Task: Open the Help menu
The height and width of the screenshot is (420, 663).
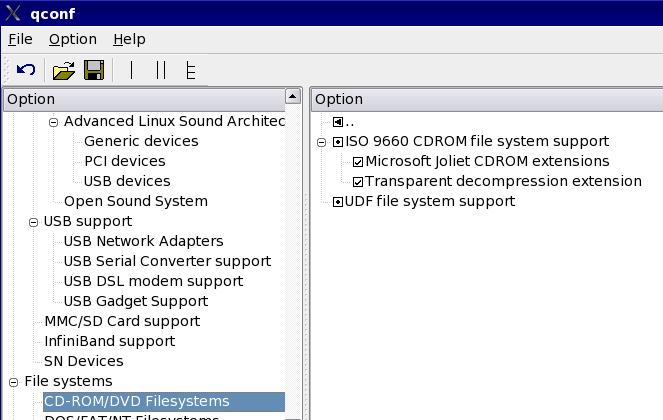Action: (129, 39)
